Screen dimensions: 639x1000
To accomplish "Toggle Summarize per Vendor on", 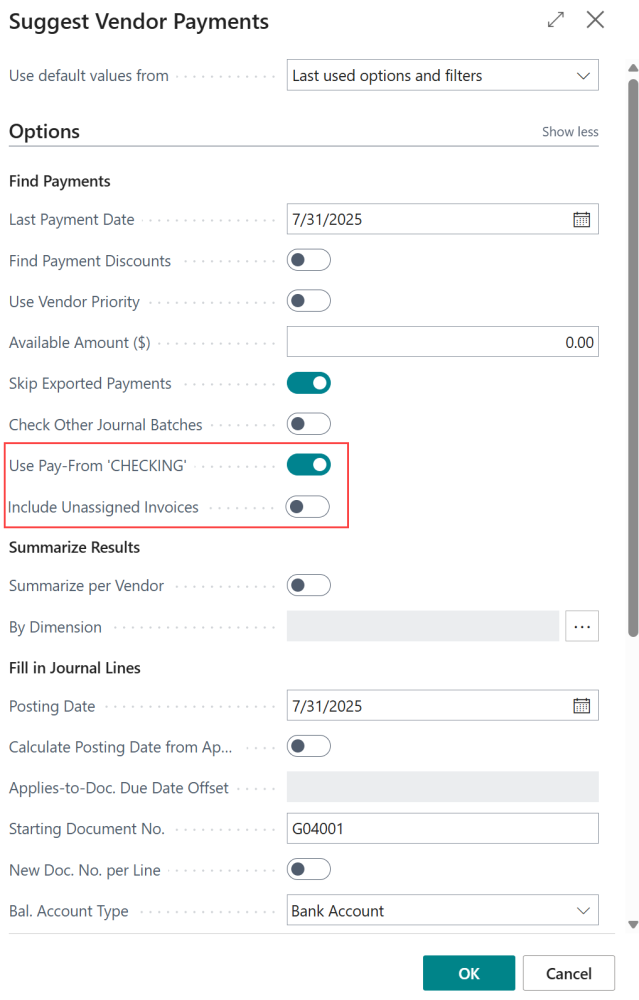I will [x=308, y=584].
